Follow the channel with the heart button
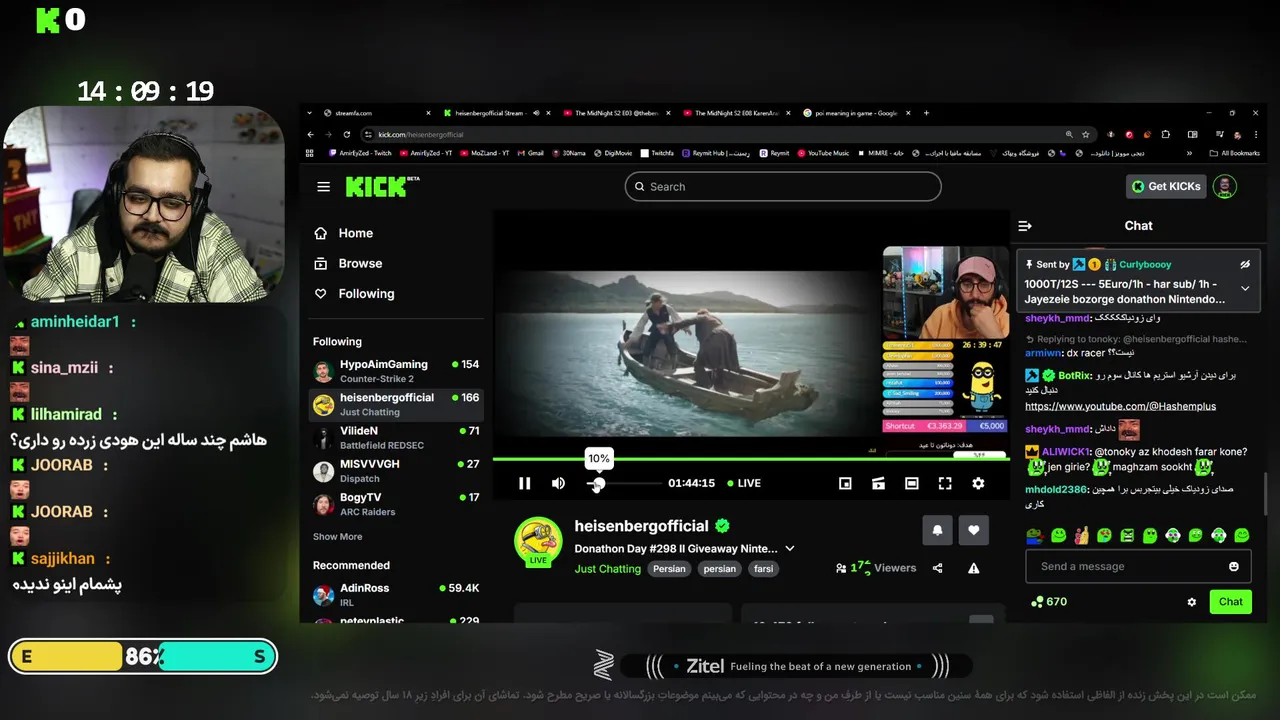Viewport: 1280px width, 720px height. [x=973, y=530]
